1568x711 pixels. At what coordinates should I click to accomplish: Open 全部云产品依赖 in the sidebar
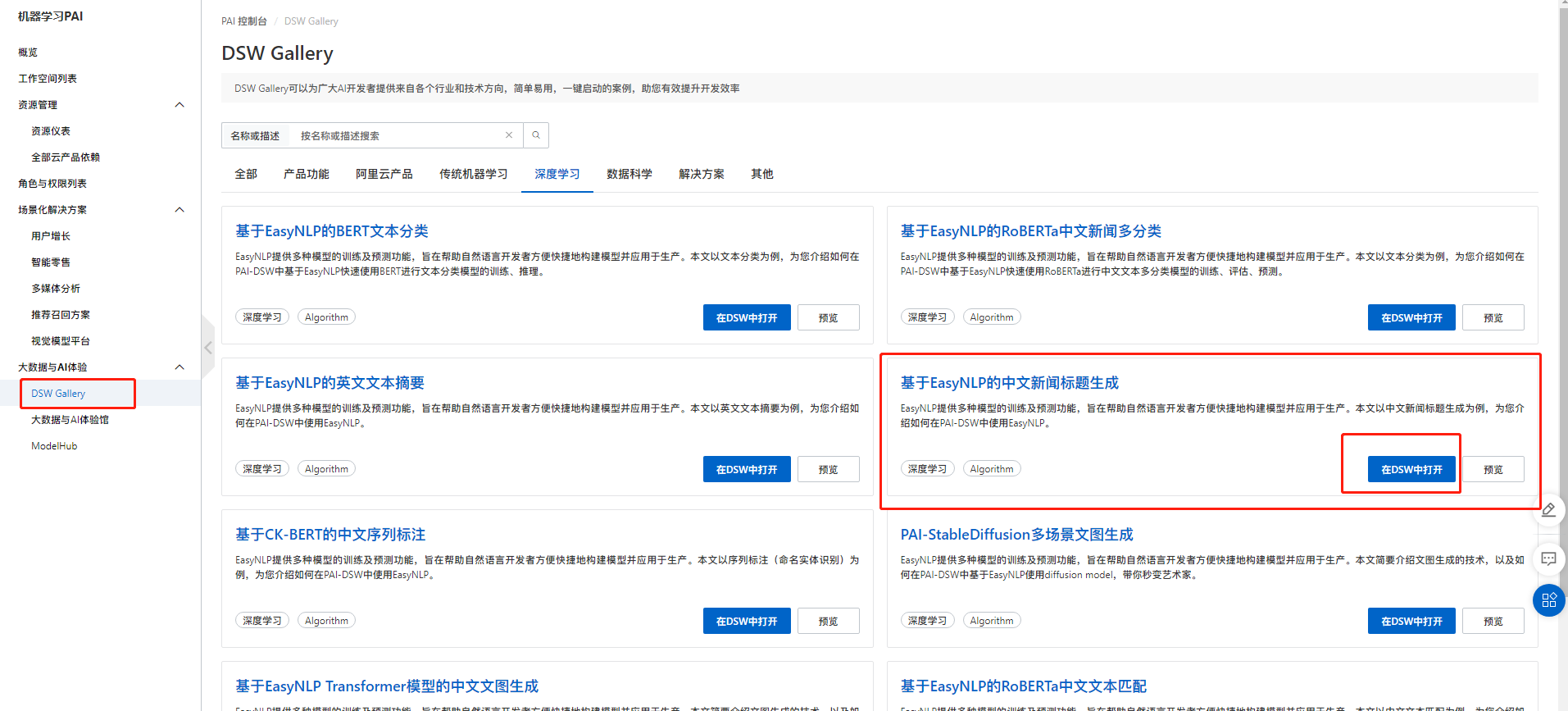pos(66,157)
